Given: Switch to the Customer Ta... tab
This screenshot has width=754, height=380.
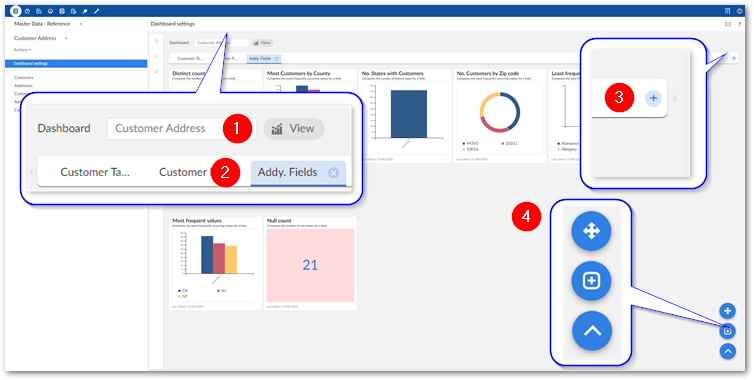Looking at the screenshot, I should pos(190,58).
